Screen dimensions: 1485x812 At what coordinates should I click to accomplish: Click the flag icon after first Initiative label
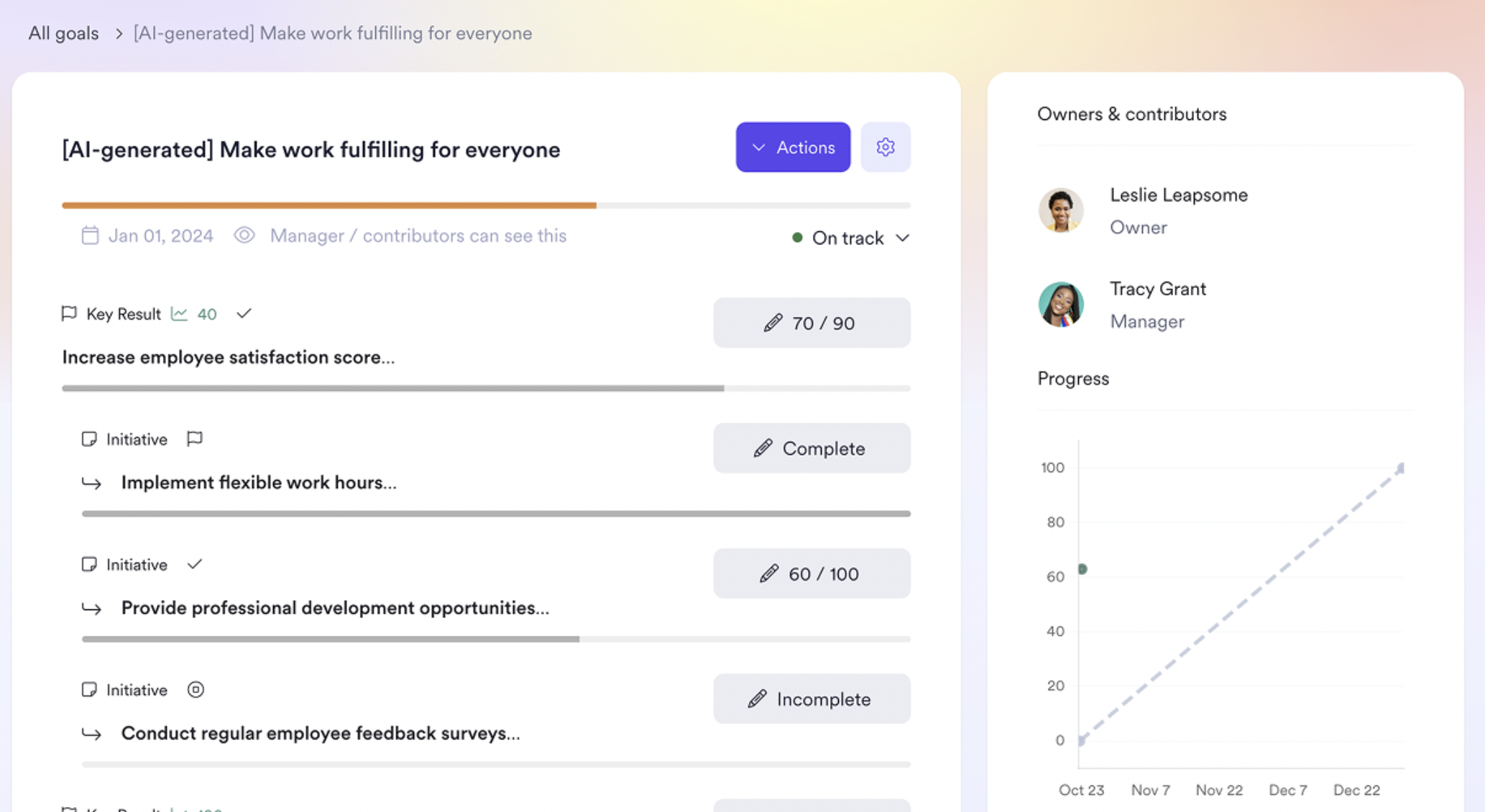(x=194, y=438)
